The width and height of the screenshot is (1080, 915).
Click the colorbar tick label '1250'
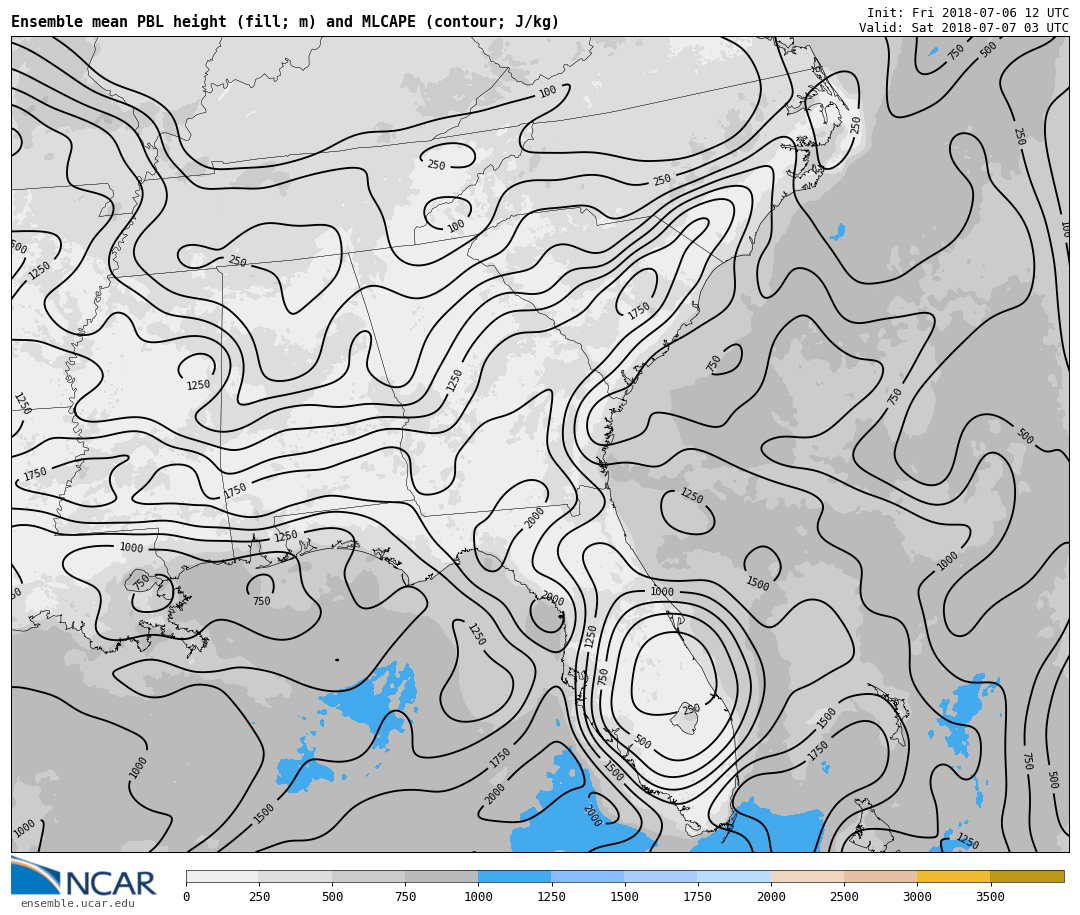click(x=551, y=896)
